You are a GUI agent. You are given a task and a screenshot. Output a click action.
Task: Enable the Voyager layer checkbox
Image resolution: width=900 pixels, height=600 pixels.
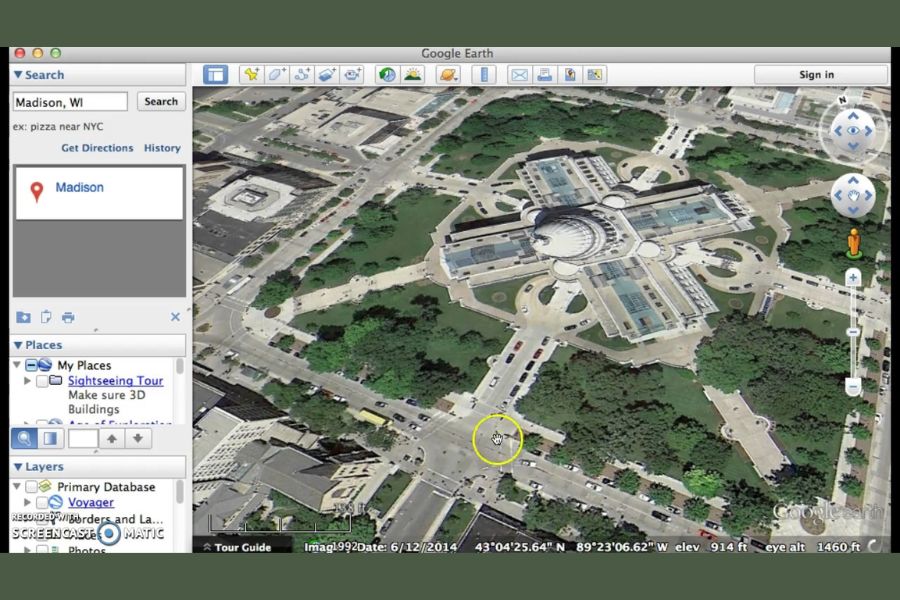42,502
